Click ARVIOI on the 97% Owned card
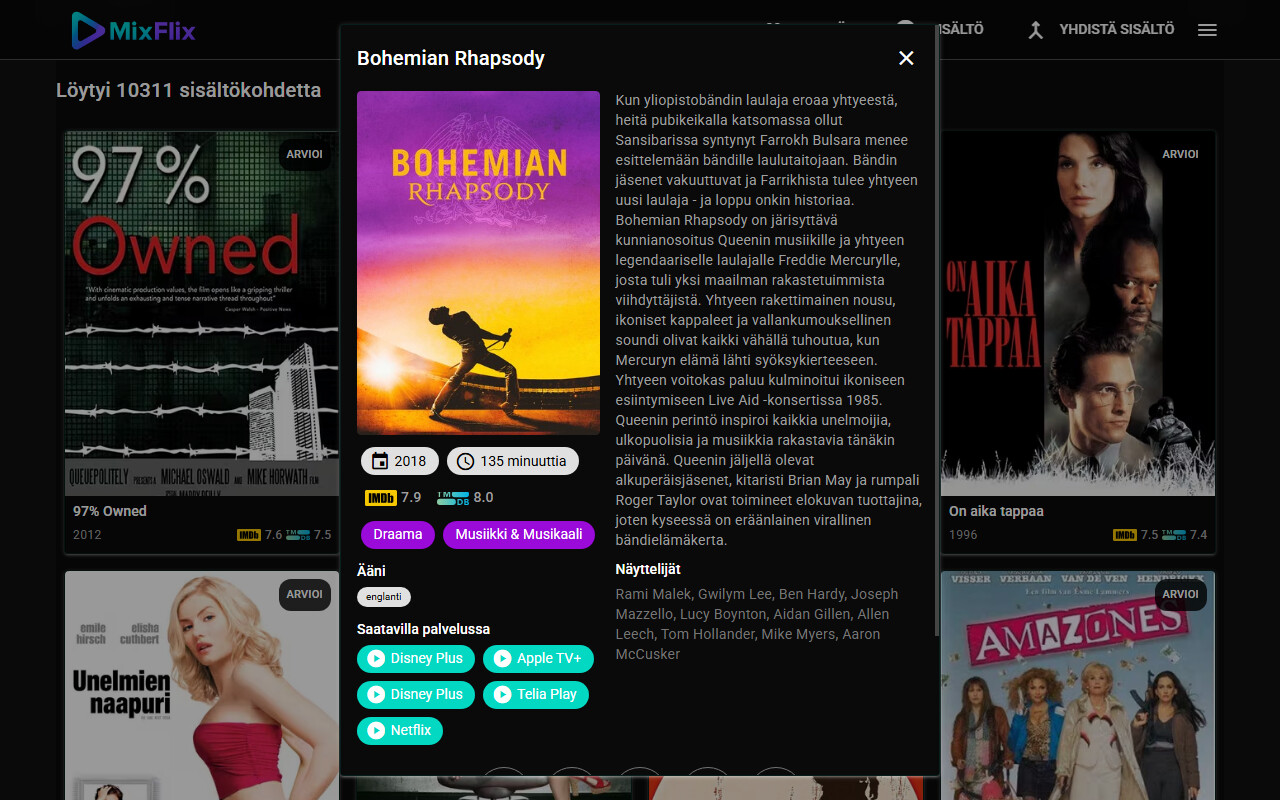 (x=304, y=154)
